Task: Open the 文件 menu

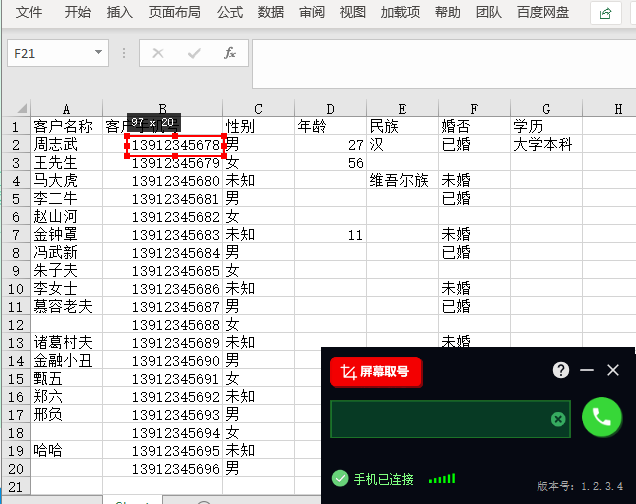Action: [29, 13]
